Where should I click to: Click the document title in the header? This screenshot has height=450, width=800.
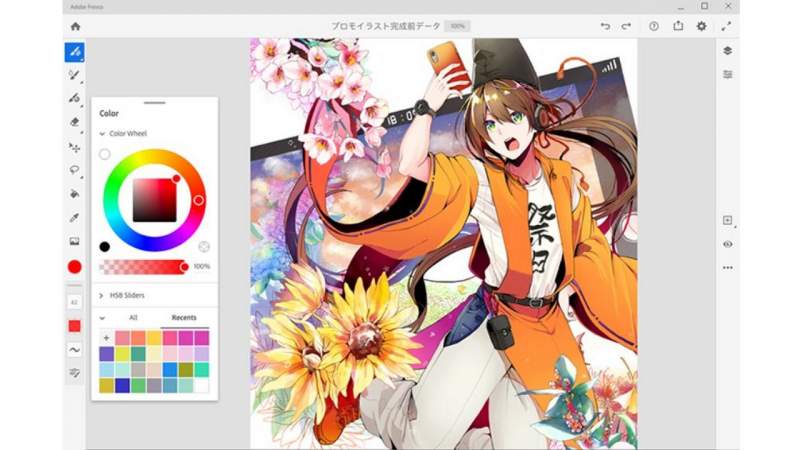386,26
